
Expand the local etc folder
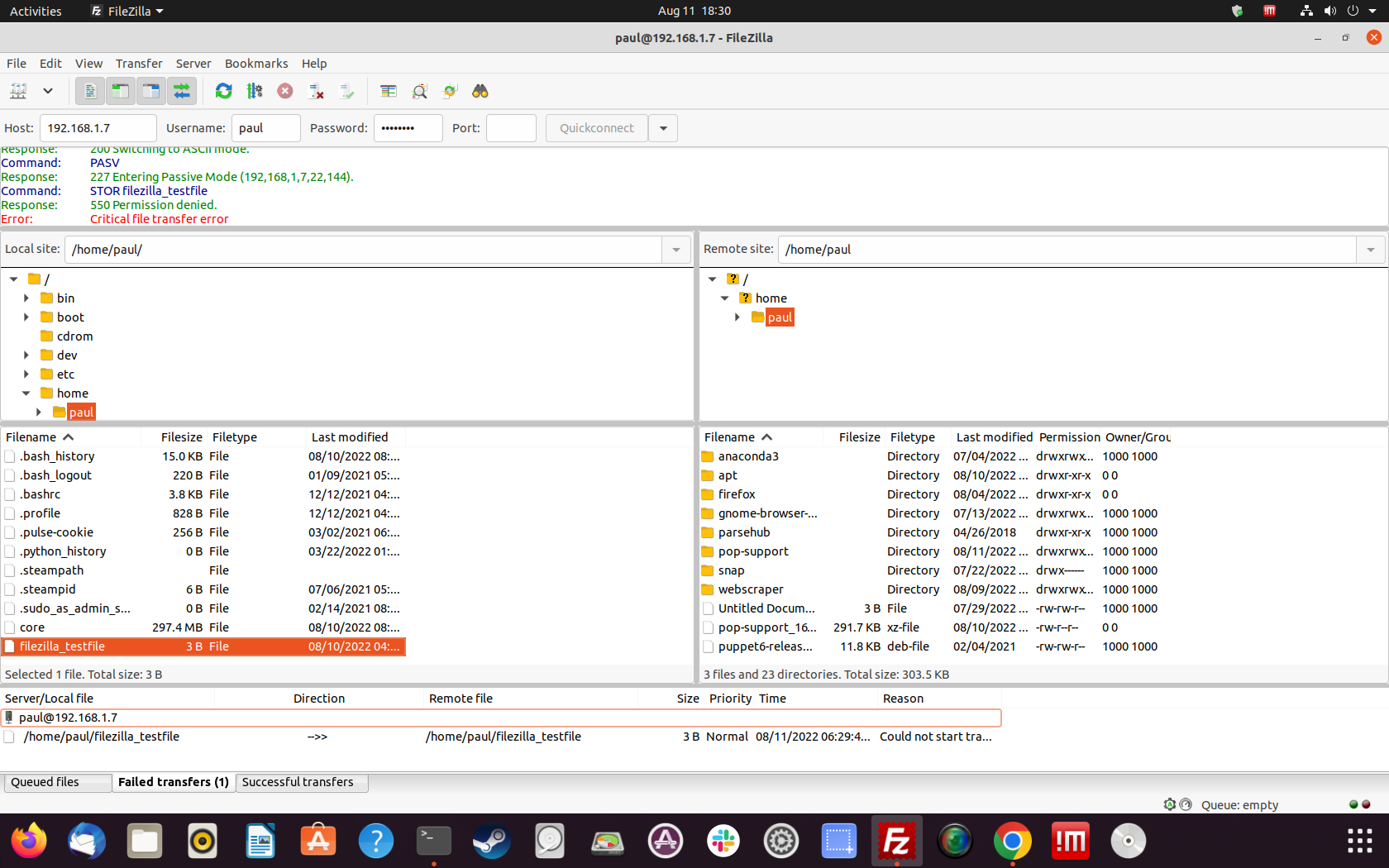click(x=26, y=374)
